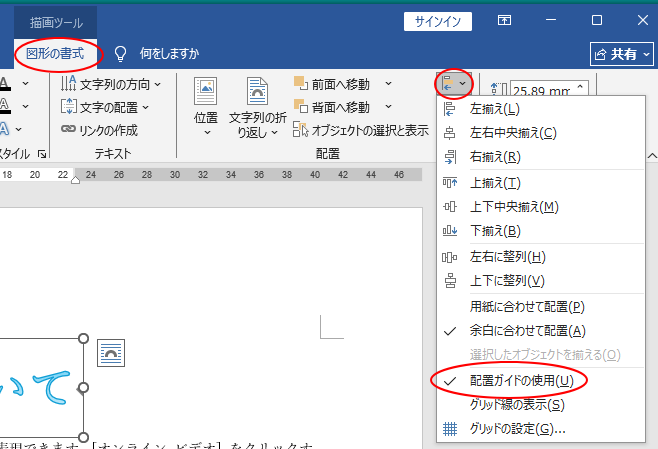Expand the text fill color dropdown arrow
The height and width of the screenshot is (449, 658).
tap(26, 84)
